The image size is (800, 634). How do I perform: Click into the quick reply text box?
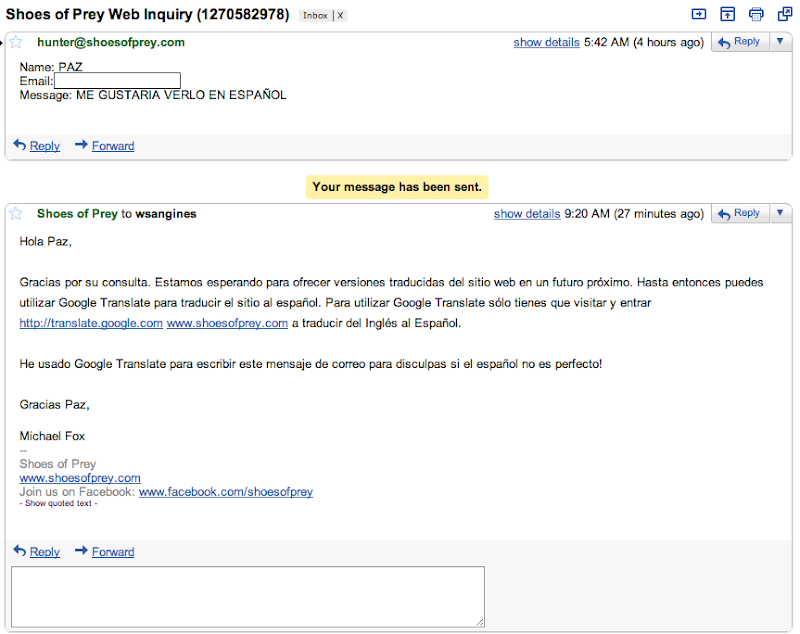[x=248, y=597]
